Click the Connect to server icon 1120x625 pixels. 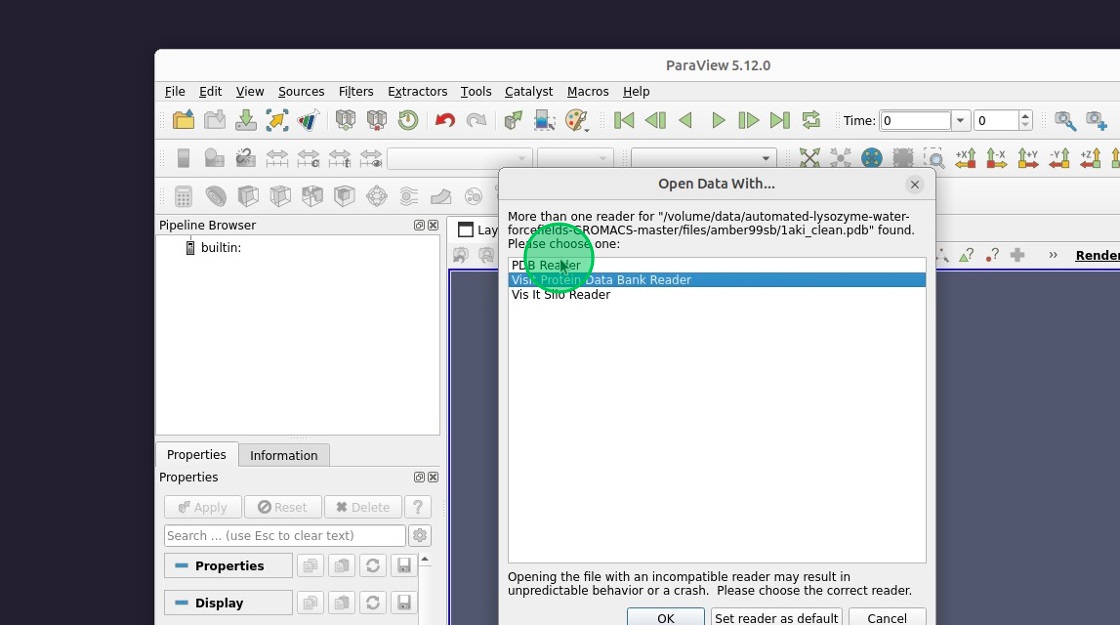tap(346, 120)
